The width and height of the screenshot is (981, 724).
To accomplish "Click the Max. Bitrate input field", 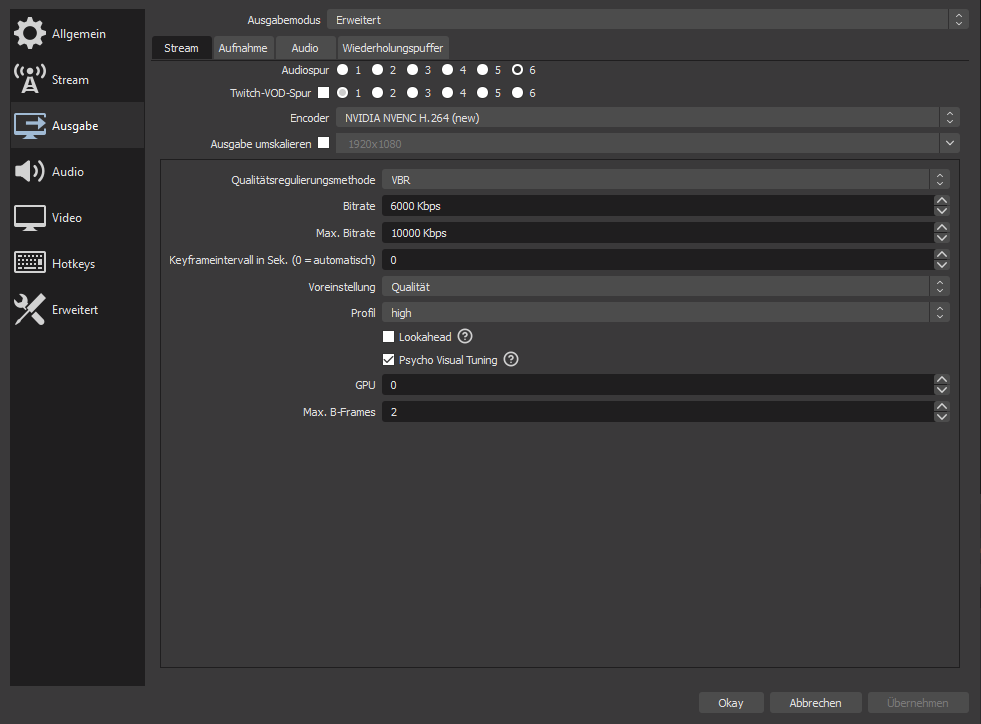I will pos(655,233).
